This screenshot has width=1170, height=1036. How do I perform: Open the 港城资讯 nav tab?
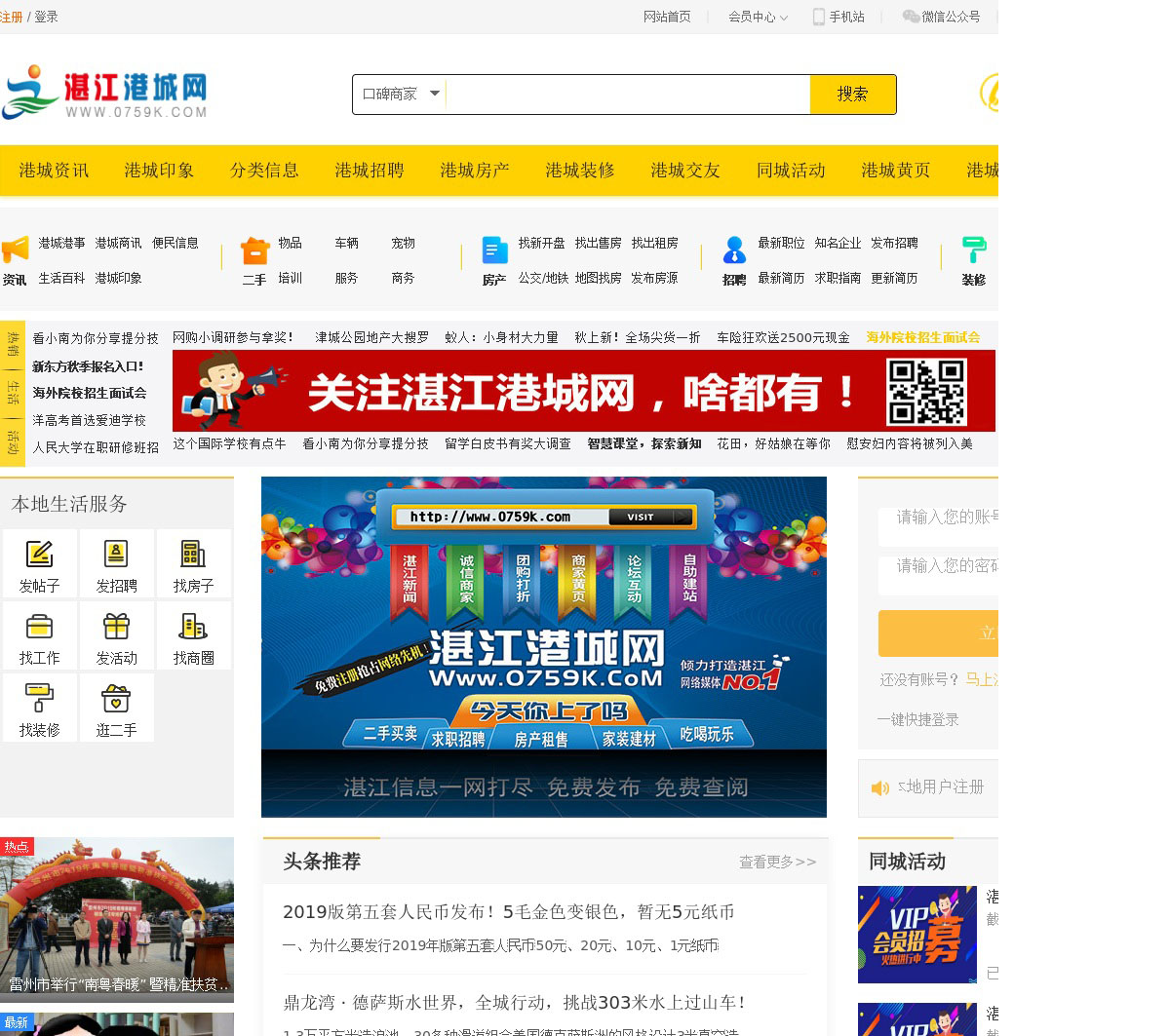[54, 171]
